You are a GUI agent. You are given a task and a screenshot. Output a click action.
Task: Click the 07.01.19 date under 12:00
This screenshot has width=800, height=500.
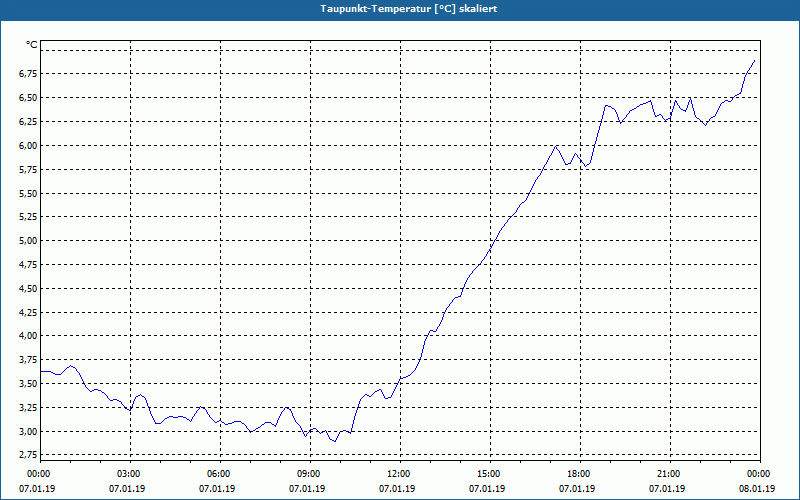(x=397, y=489)
